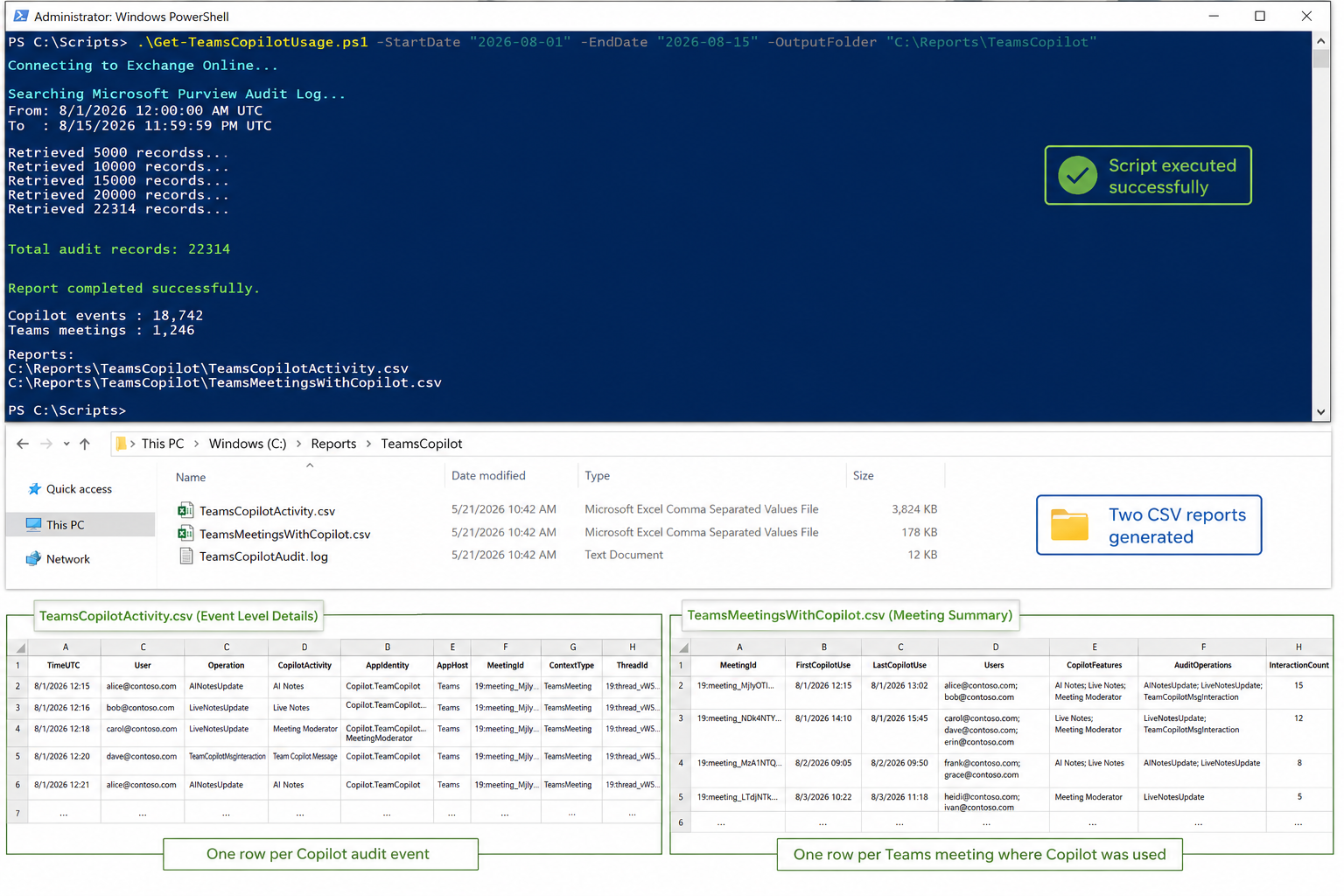Screen dimensions: 1344x896
Task: Click the PowerShell prompt at bottom line
Action: [x=67, y=410]
